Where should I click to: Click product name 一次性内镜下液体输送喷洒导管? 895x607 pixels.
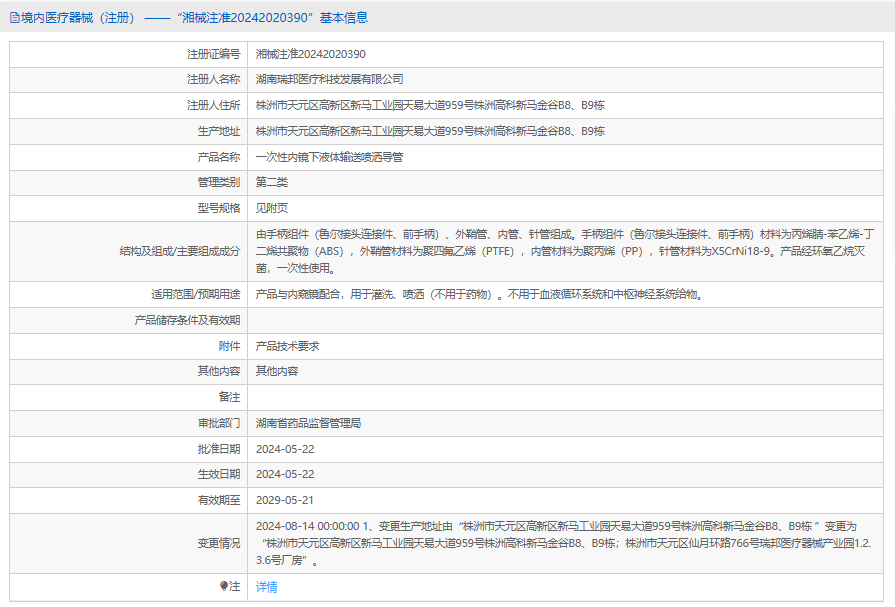[329, 157]
